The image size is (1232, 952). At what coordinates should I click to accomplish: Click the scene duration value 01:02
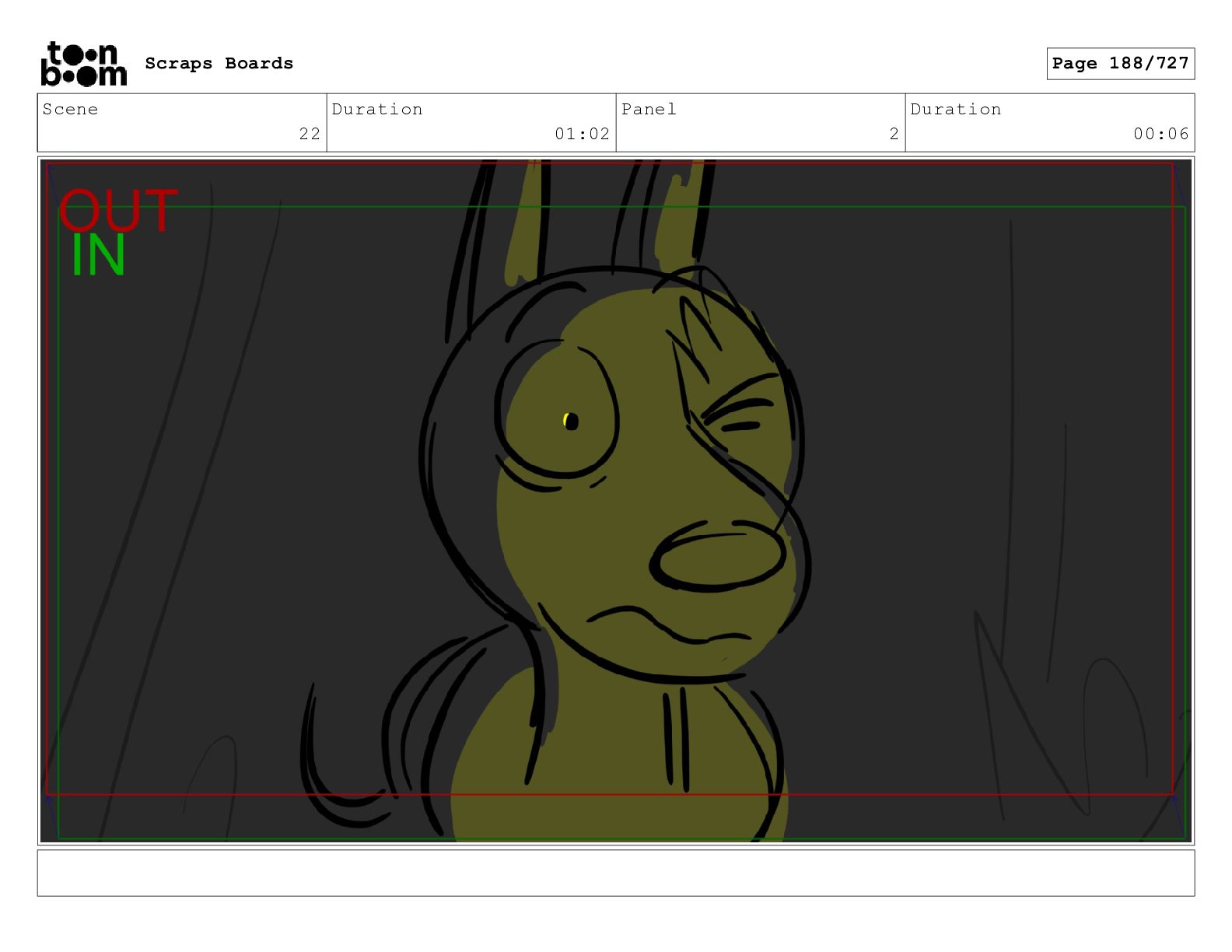pyautogui.click(x=582, y=134)
